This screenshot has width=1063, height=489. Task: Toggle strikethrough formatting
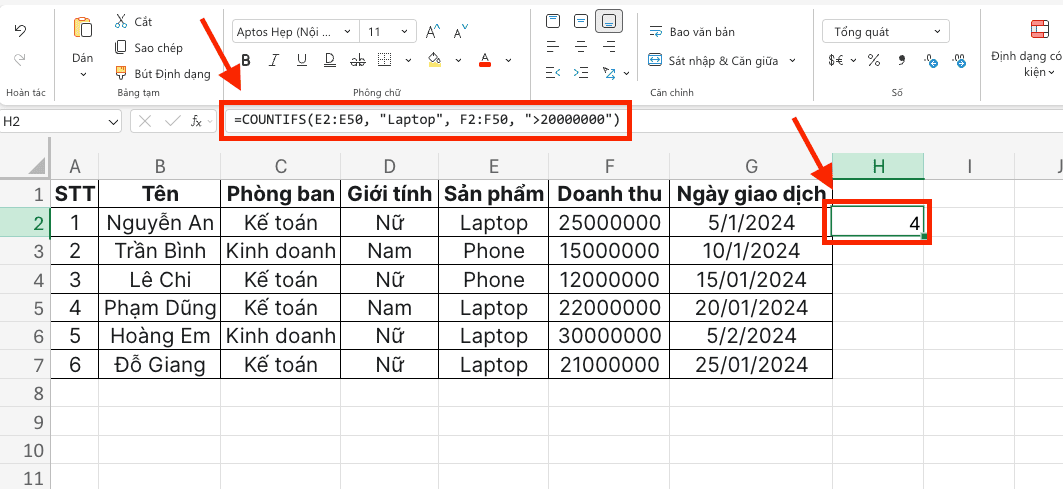tap(357, 60)
